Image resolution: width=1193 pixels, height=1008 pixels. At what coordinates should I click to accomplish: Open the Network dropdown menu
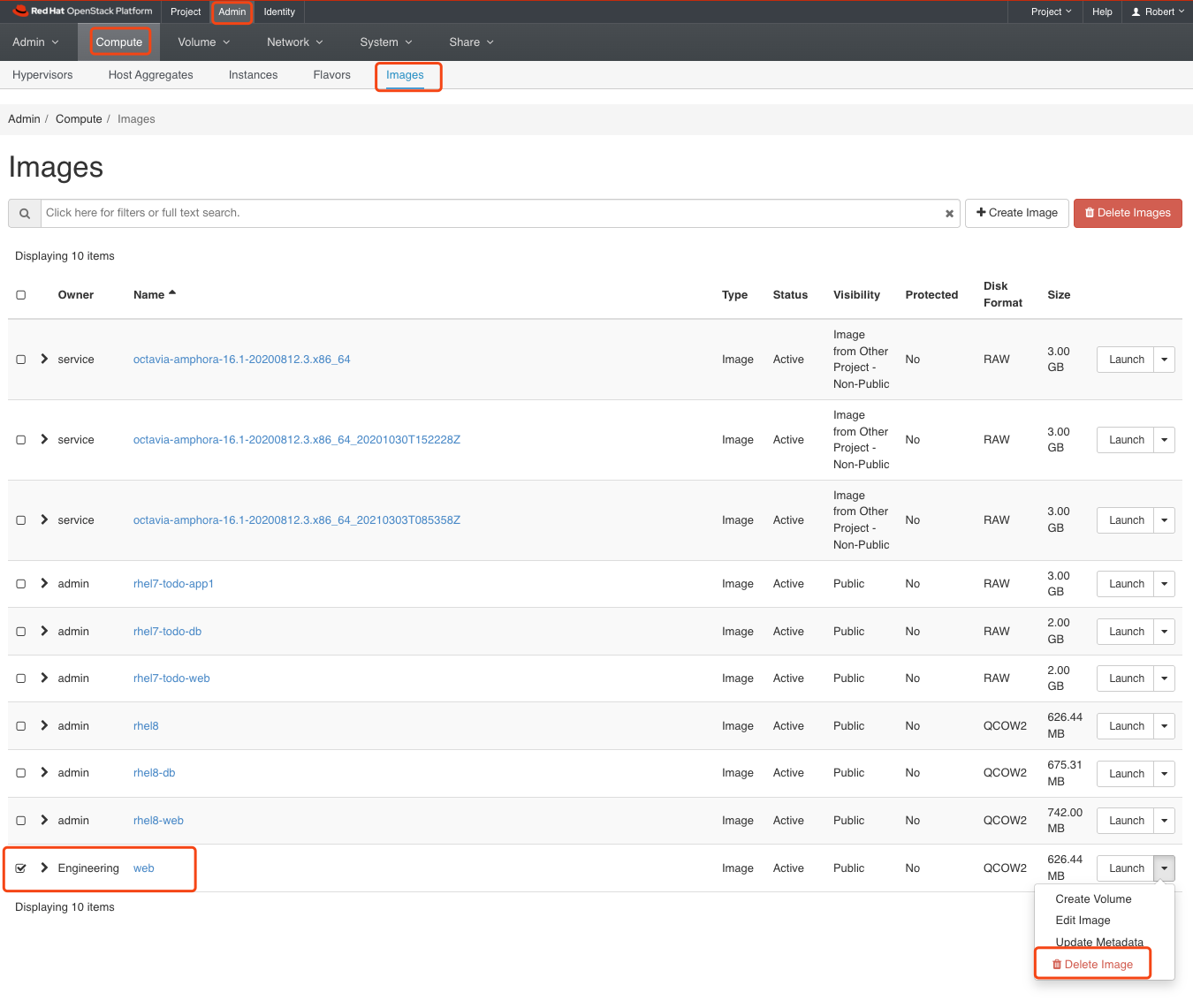[x=294, y=42]
